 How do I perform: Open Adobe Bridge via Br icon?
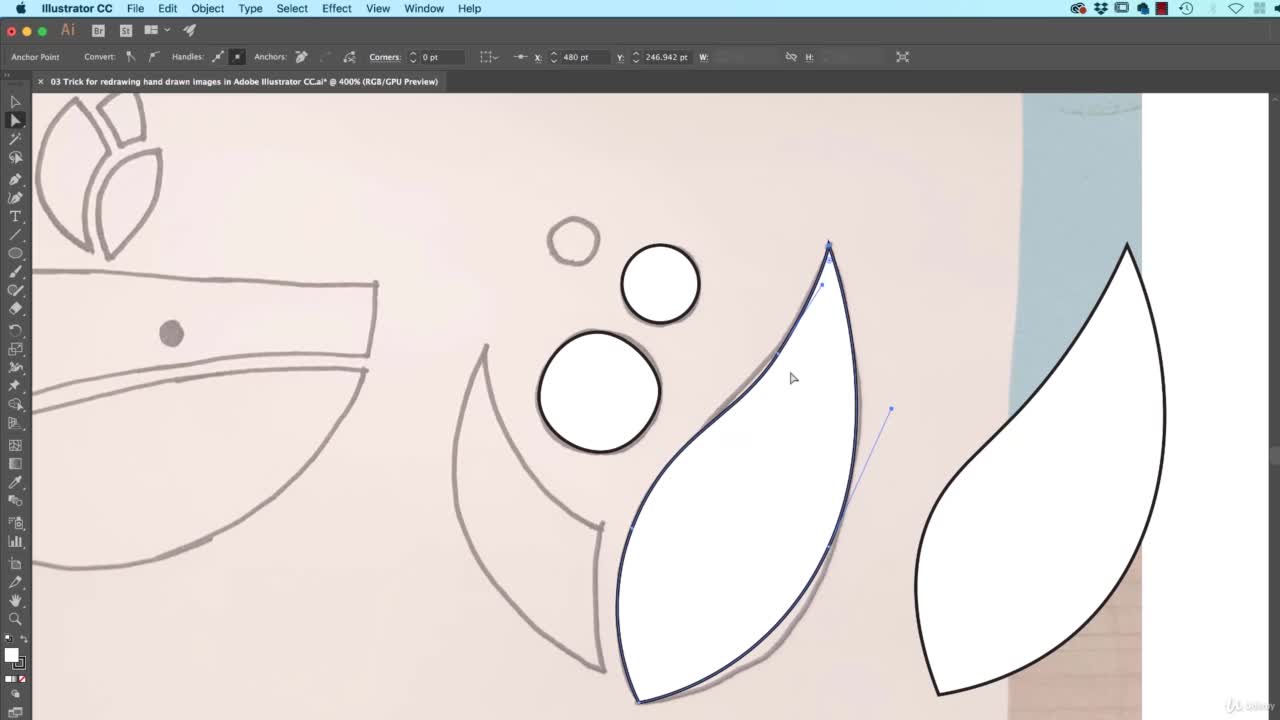98,31
